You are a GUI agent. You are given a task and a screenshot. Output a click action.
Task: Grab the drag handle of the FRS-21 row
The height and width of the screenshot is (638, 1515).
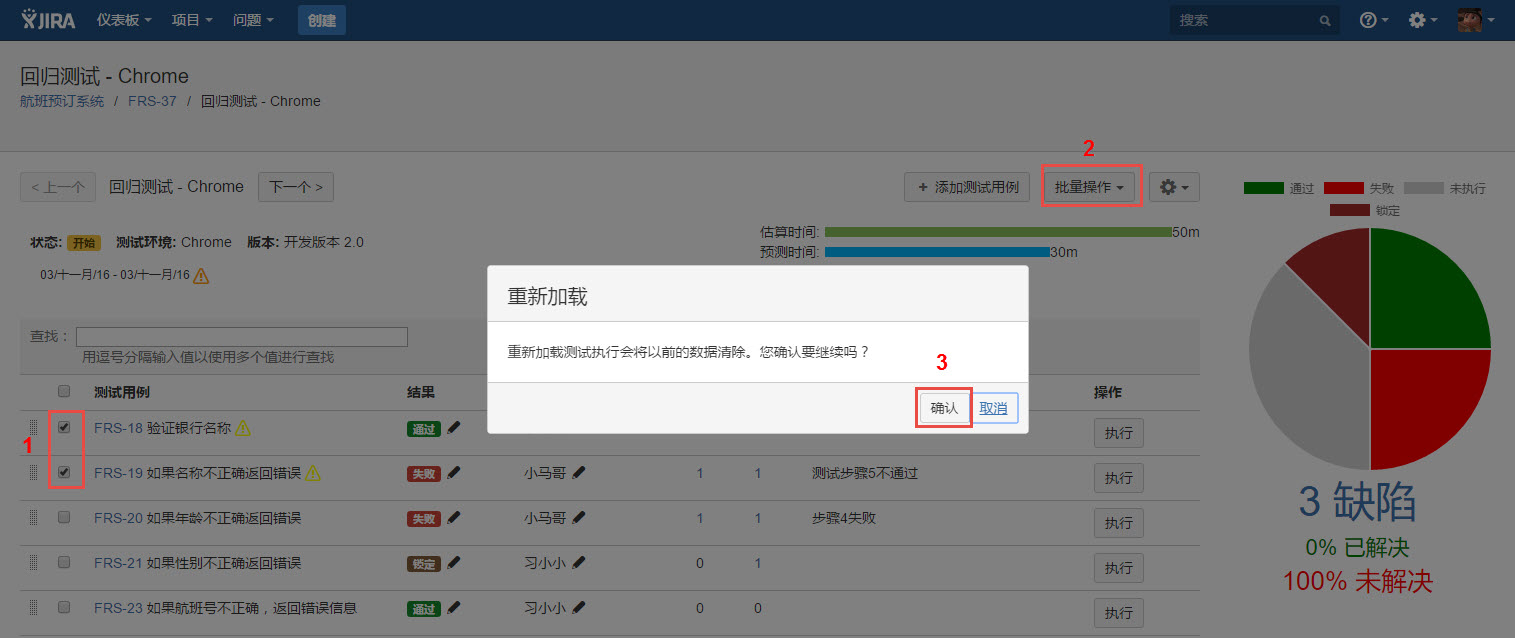33,563
